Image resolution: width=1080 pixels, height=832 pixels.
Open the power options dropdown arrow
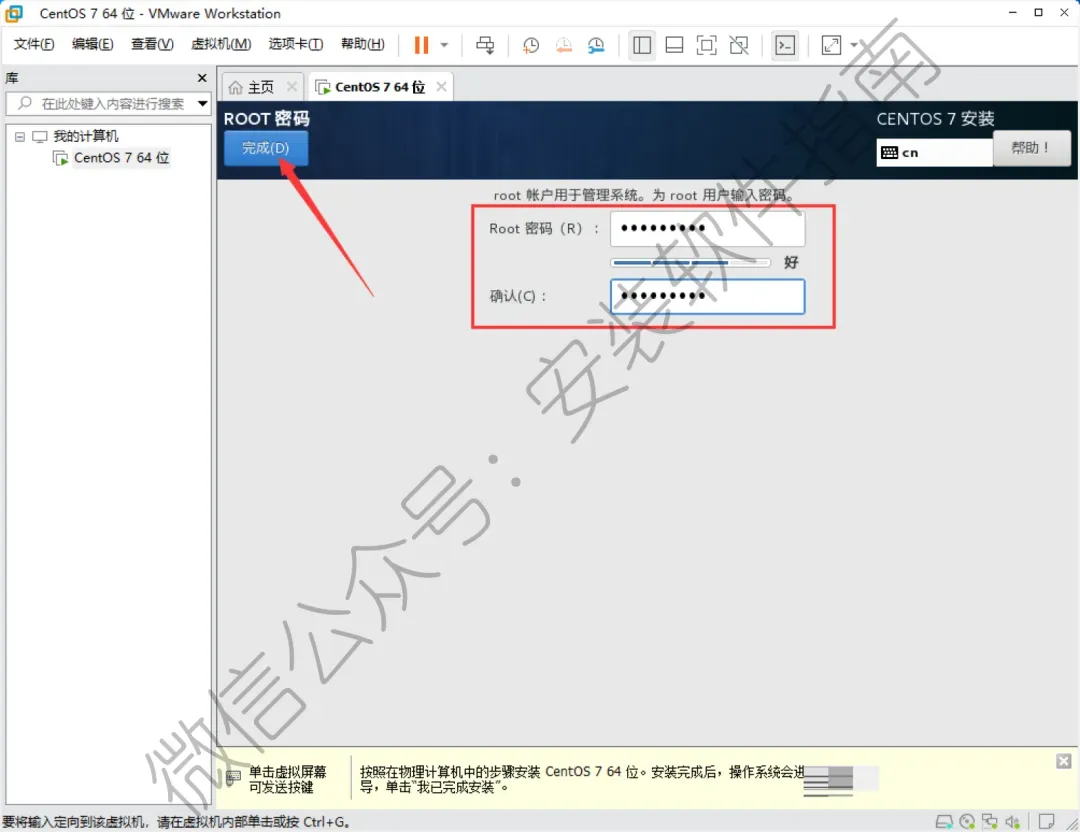click(x=444, y=45)
